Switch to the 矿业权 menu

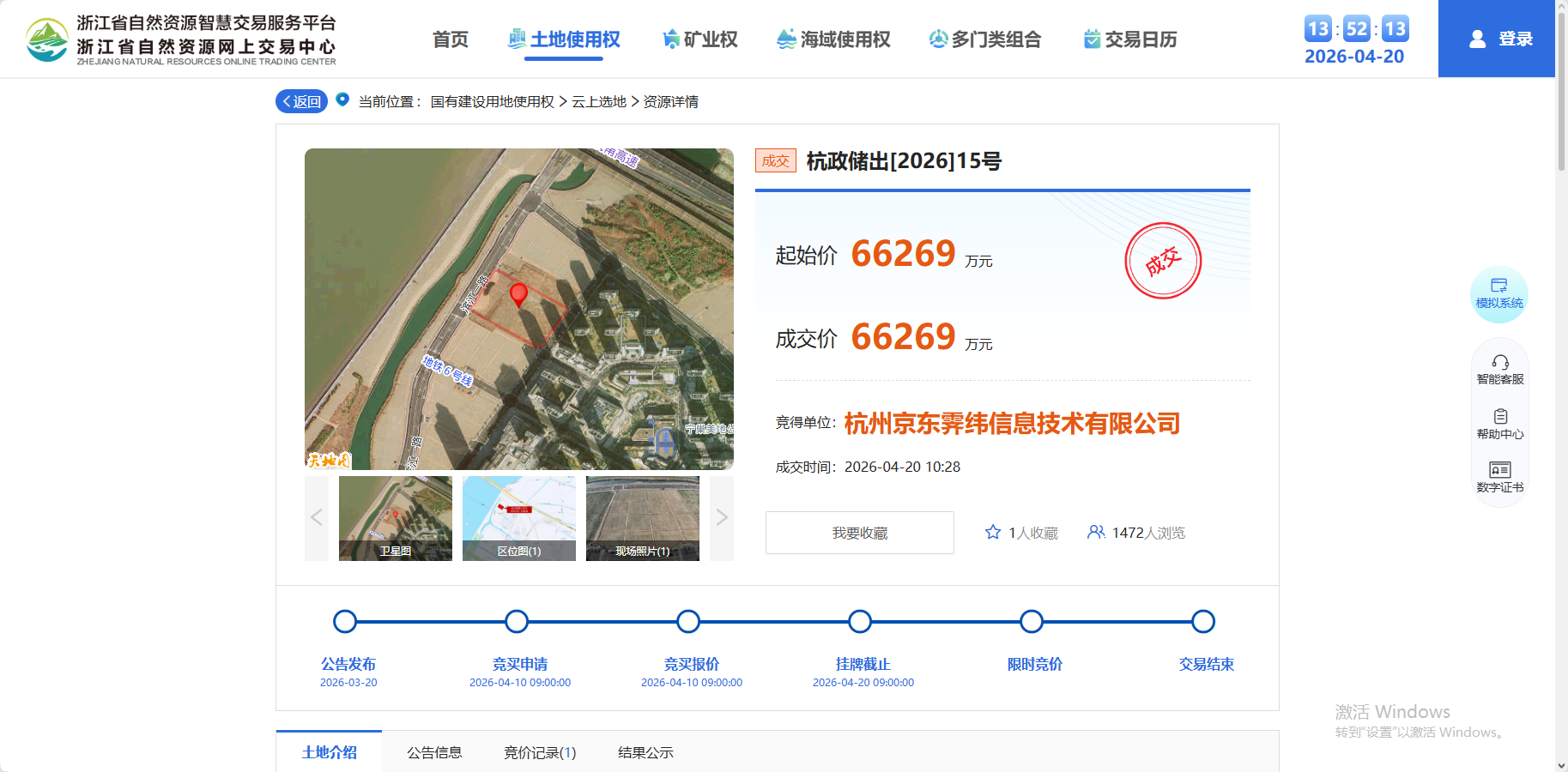pyautogui.click(x=700, y=39)
